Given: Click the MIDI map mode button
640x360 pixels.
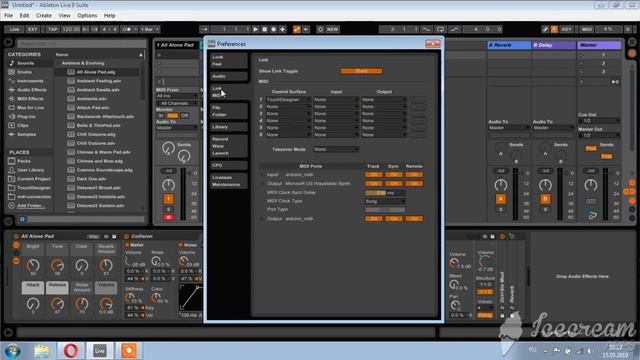Looking at the screenshot, I should point(587,29).
